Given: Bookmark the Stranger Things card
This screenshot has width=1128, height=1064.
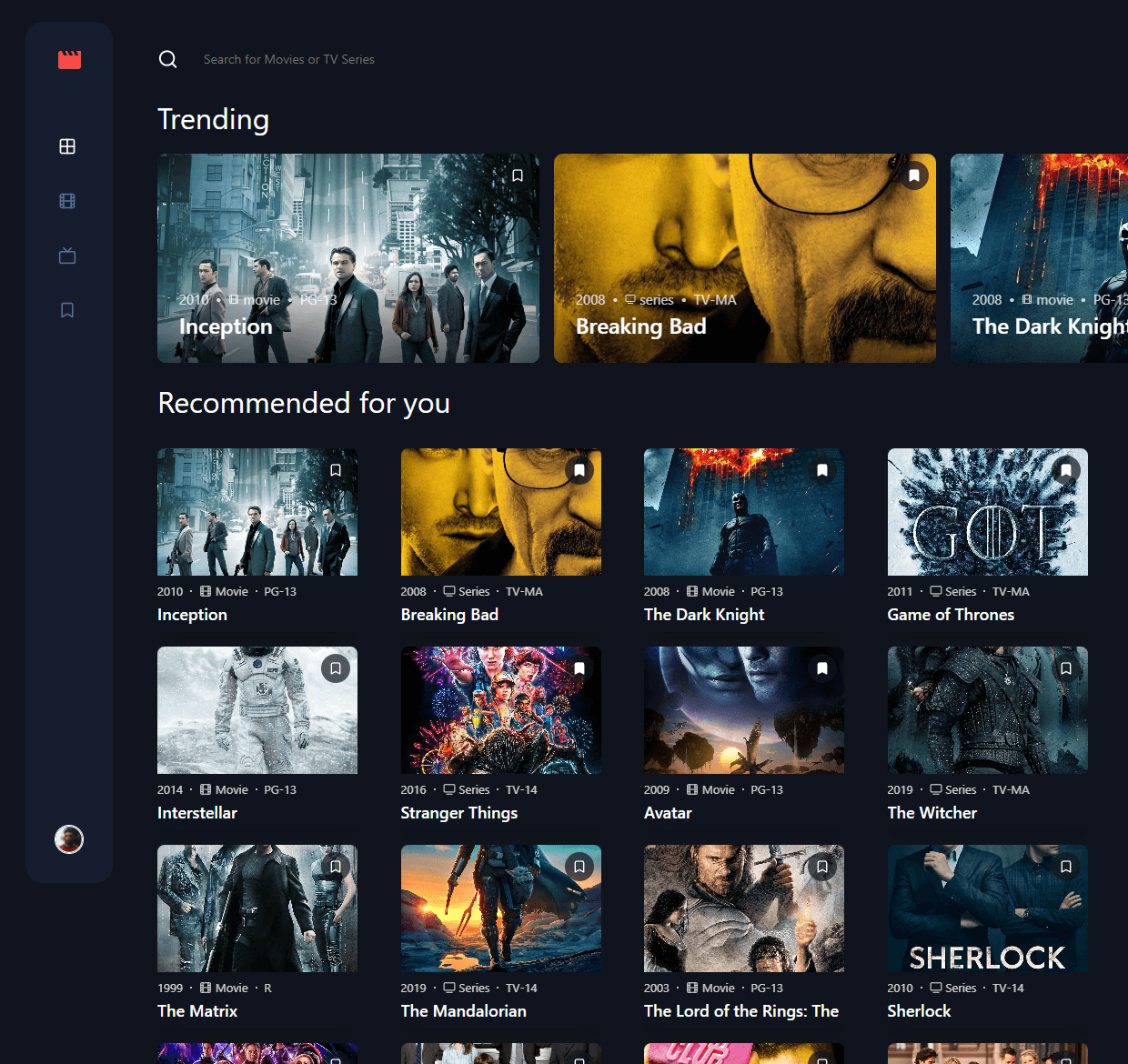Looking at the screenshot, I should pos(579,668).
